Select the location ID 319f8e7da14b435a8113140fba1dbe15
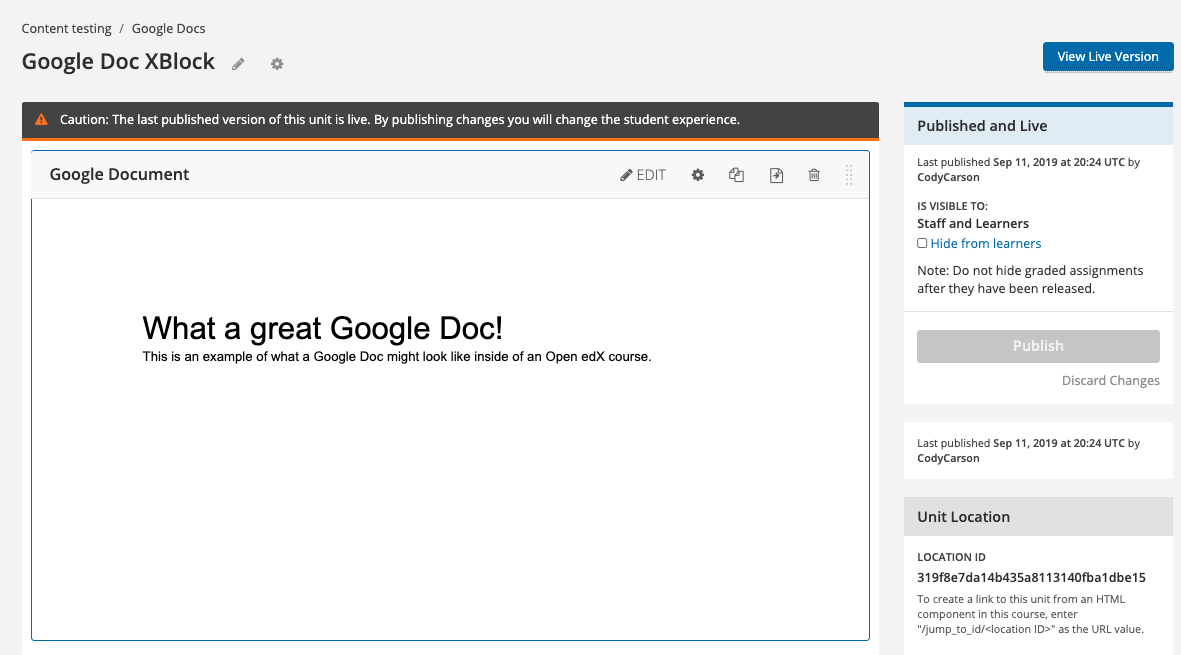 coord(1031,577)
